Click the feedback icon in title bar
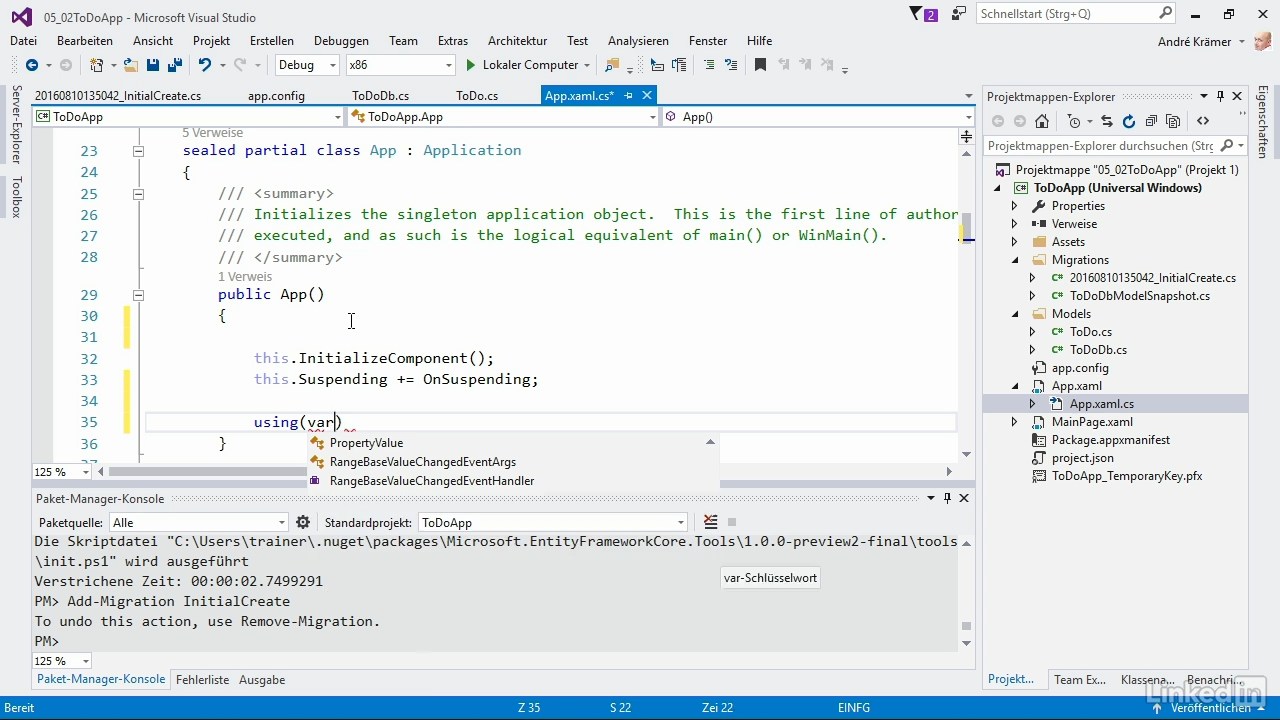 (x=959, y=14)
